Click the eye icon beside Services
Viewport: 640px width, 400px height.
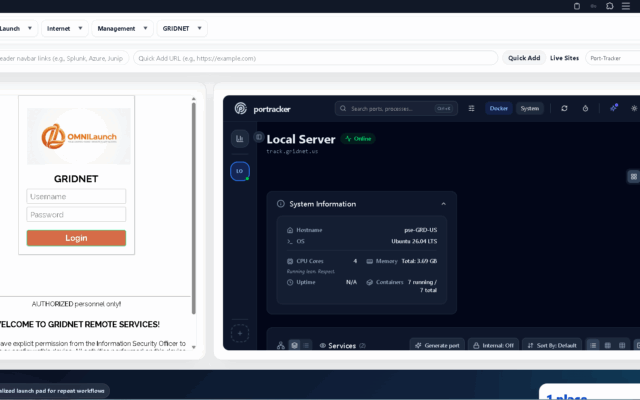[x=323, y=346]
